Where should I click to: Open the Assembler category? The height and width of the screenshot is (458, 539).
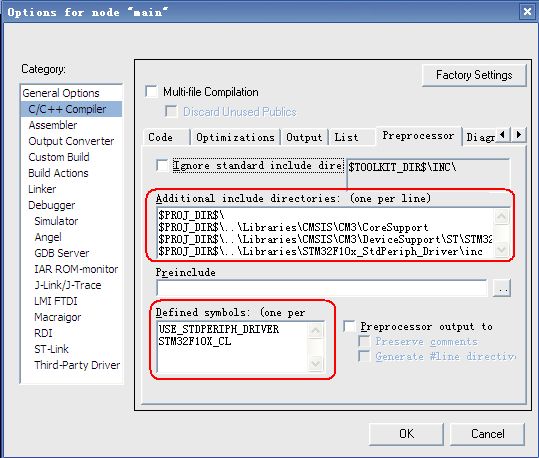53,125
